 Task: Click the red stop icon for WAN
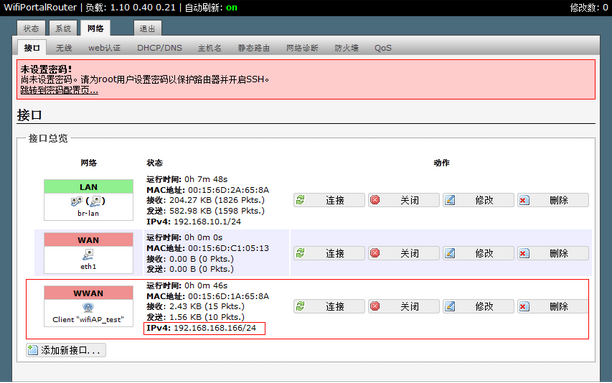click(x=375, y=253)
